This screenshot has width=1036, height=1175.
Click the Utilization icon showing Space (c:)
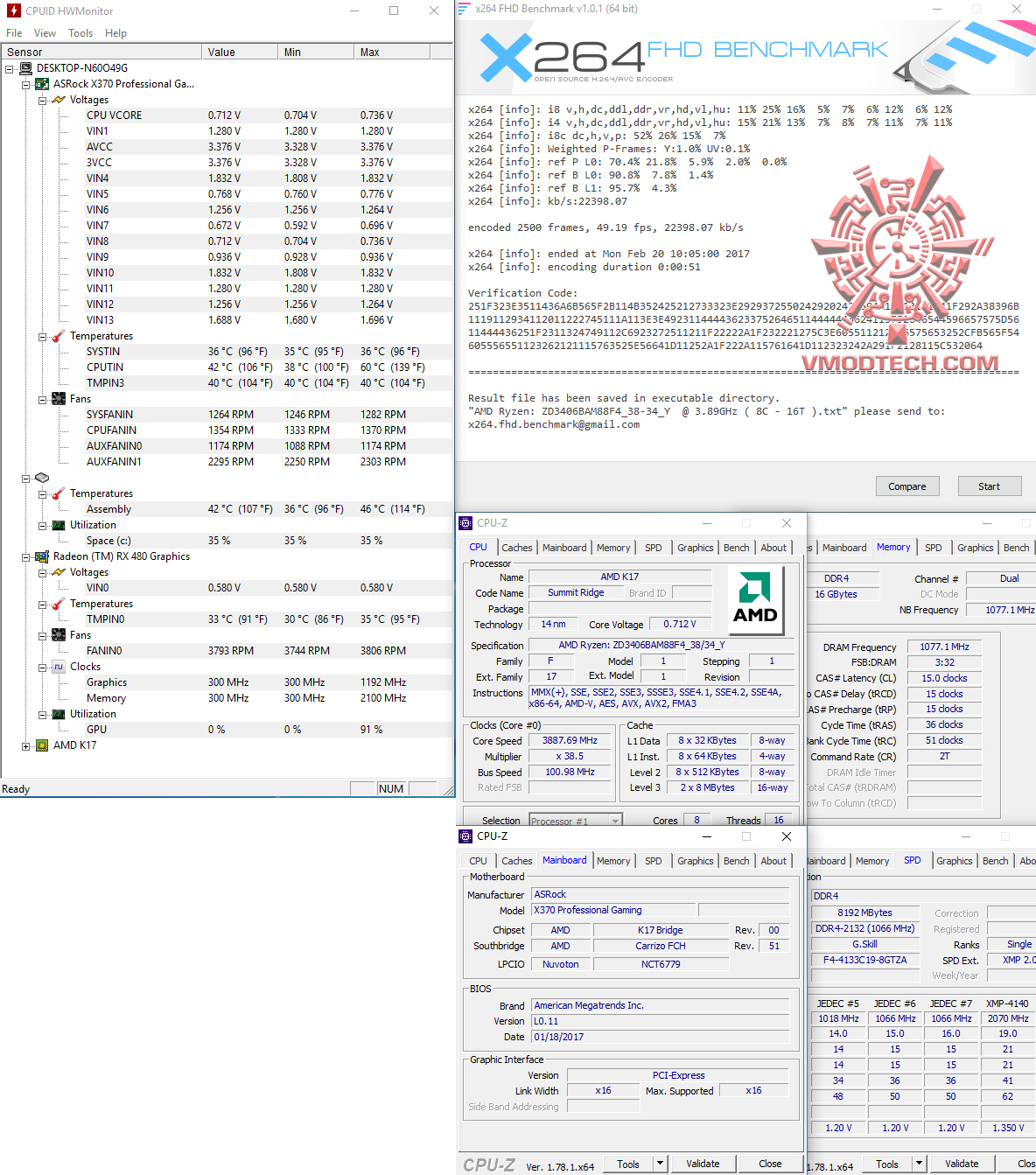click(58, 525)
